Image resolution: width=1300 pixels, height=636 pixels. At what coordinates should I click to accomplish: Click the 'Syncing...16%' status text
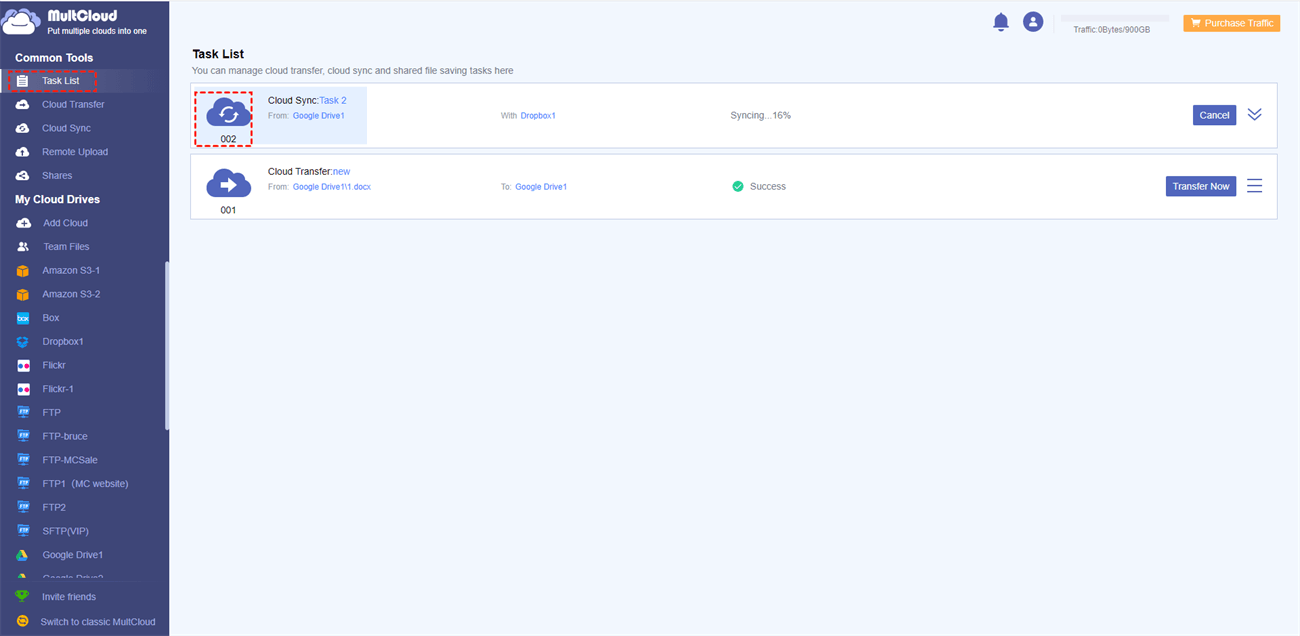(x=760, y=116)
